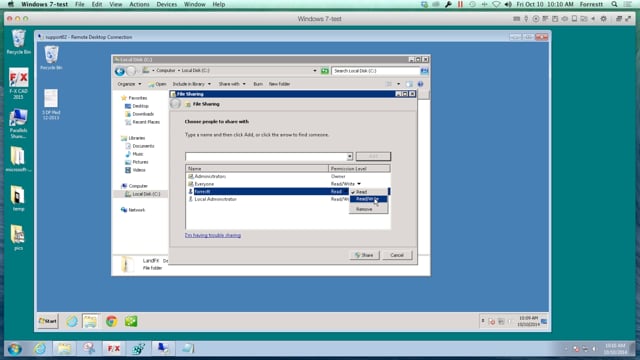Click the F/X icon in the Windows taskbar

pos(113,349)
